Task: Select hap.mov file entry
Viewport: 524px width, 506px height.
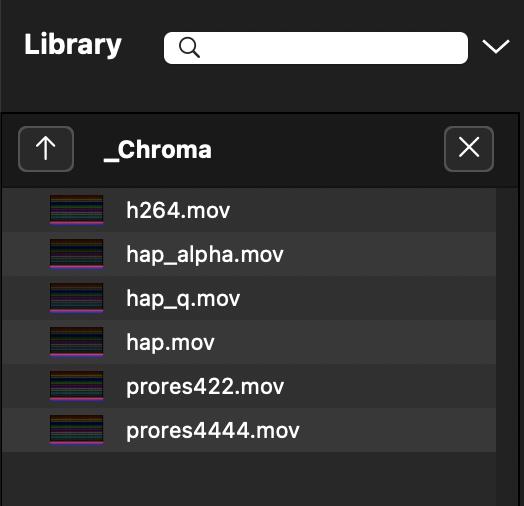Action: coord(249,342)
